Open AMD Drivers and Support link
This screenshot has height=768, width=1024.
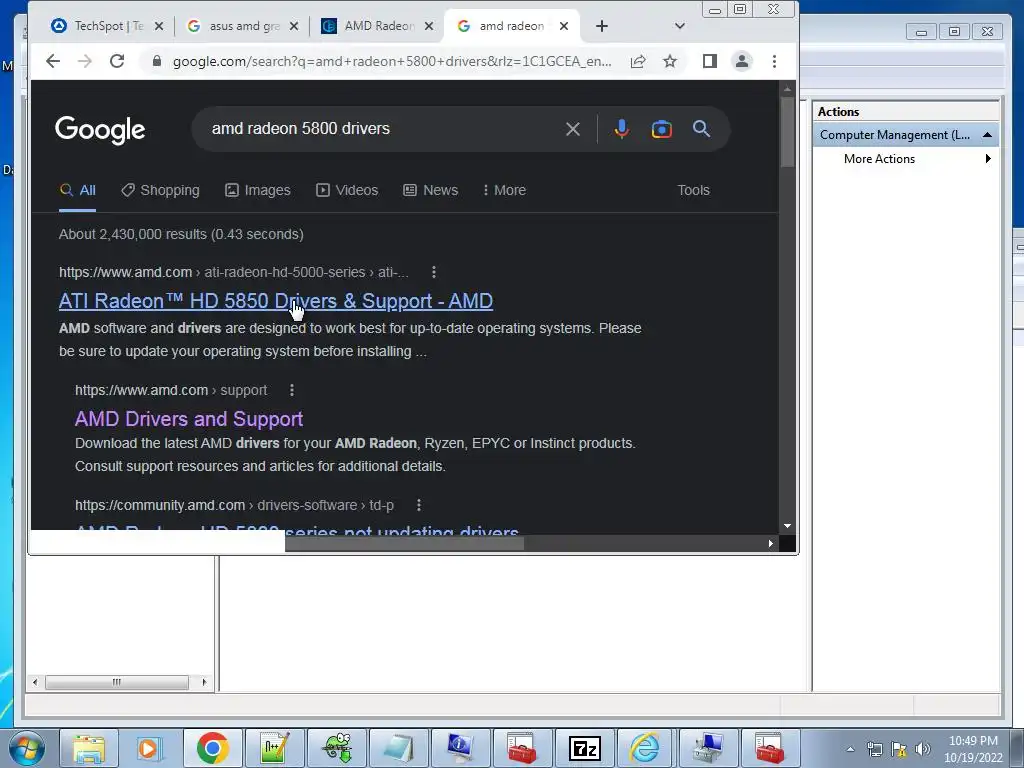(189, 419)
